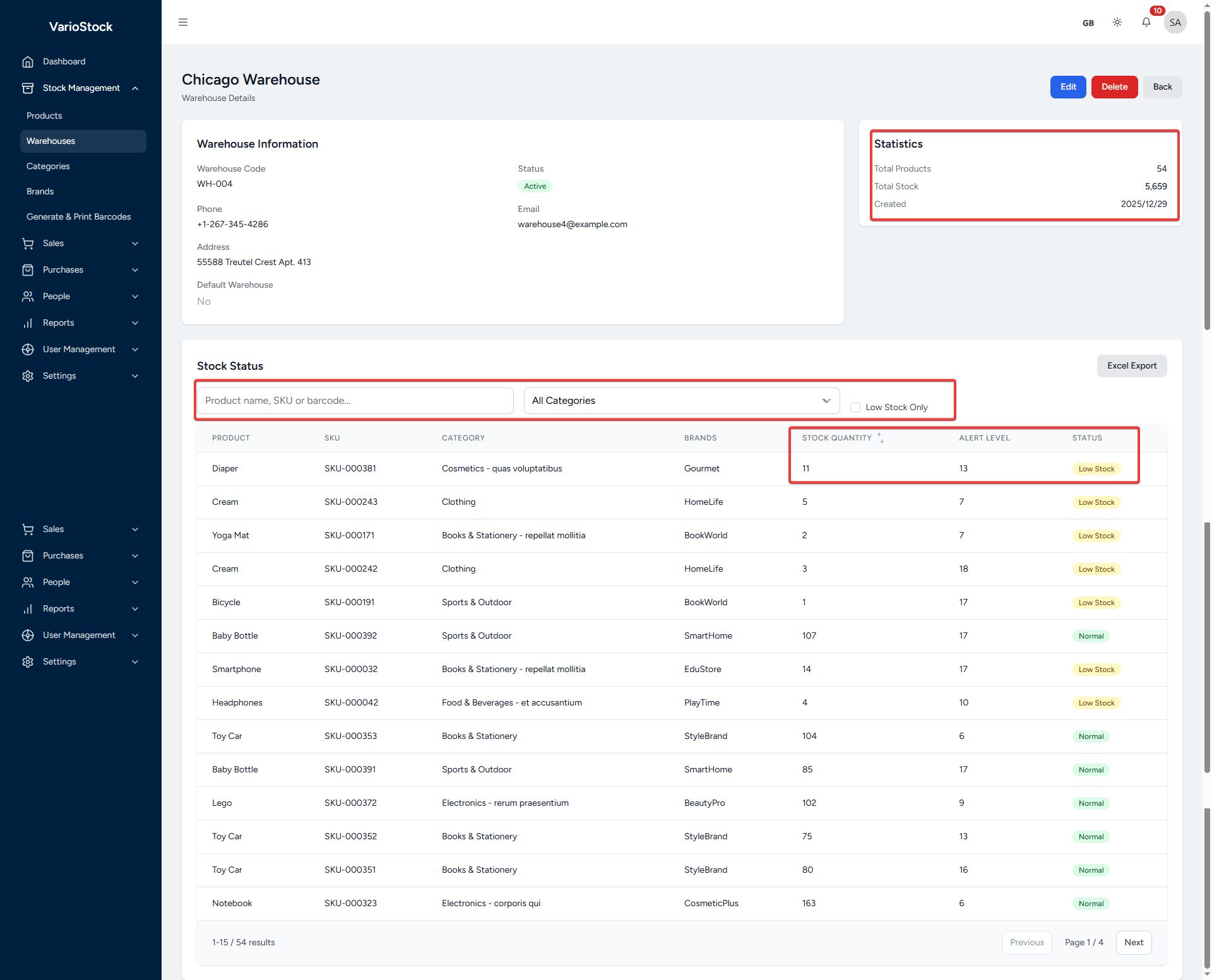Screen dimensions: 1212x980
Task: Toggle the light/dark theme sun icon
Action: point(1117,23)
